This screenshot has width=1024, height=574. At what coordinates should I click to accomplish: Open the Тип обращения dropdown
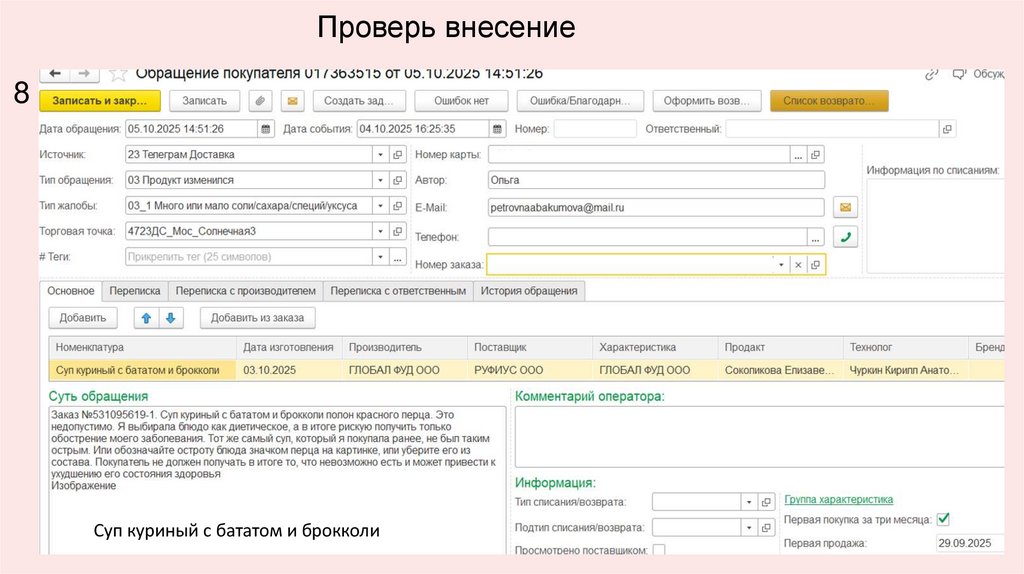coord(379,180)
